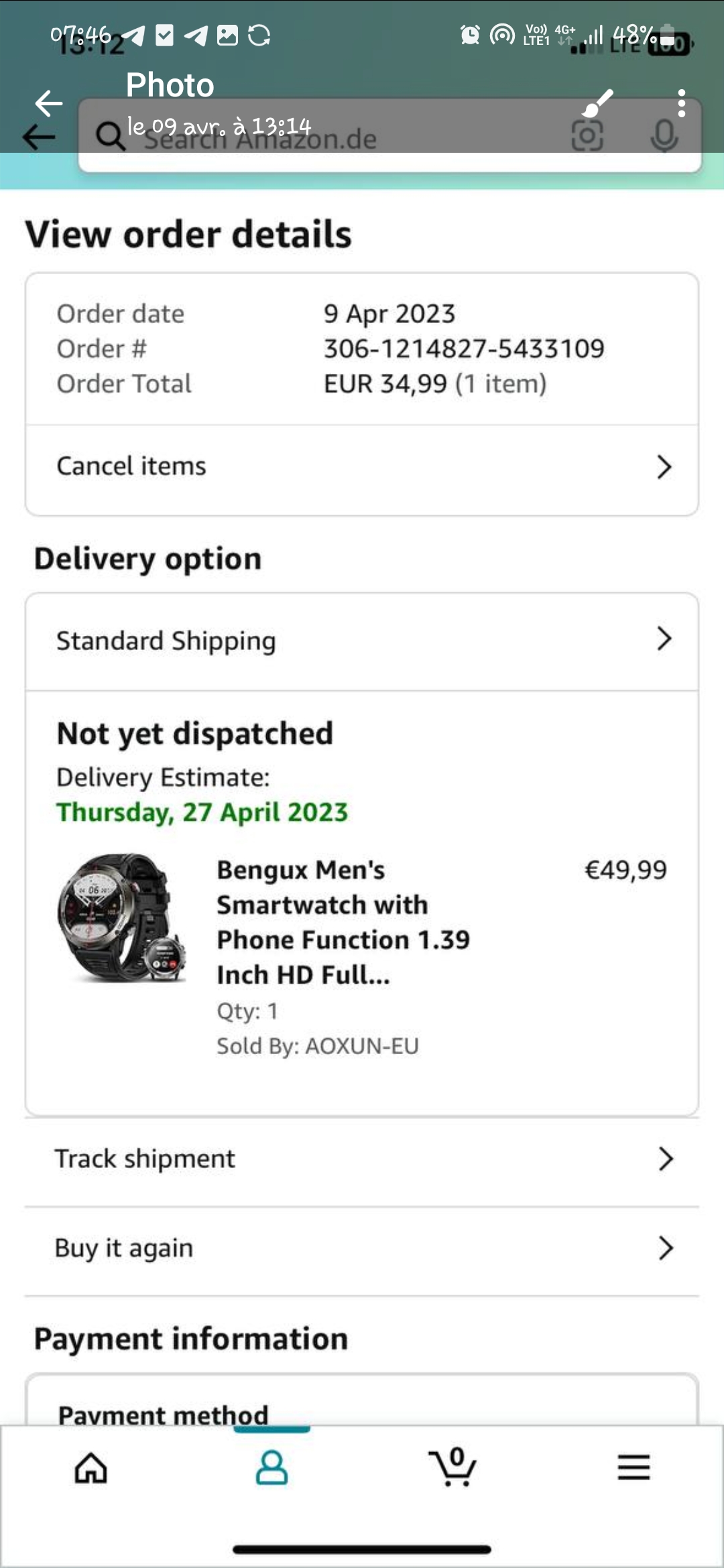This screenshot has width=724, height=1568.
Task: Open the three-dot overflow menu
Action: click(681, 103)
